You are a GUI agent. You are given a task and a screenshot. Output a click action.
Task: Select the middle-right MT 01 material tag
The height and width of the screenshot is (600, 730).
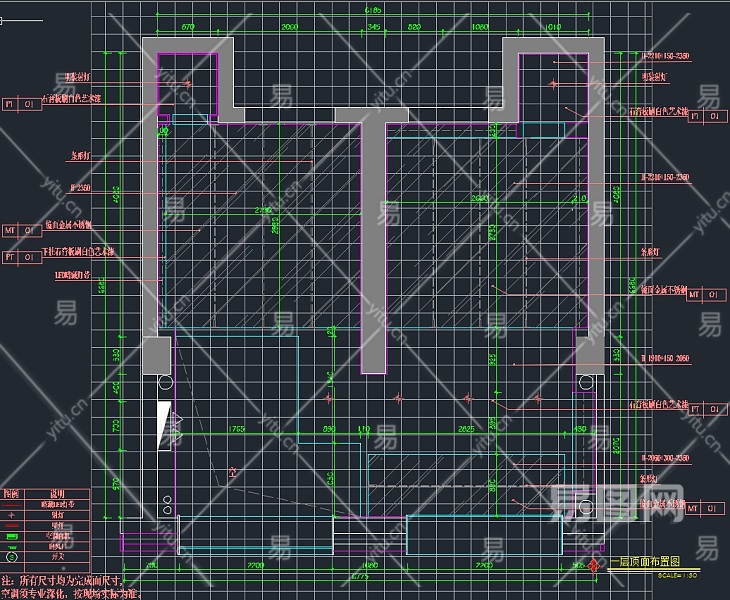(706, 295)
